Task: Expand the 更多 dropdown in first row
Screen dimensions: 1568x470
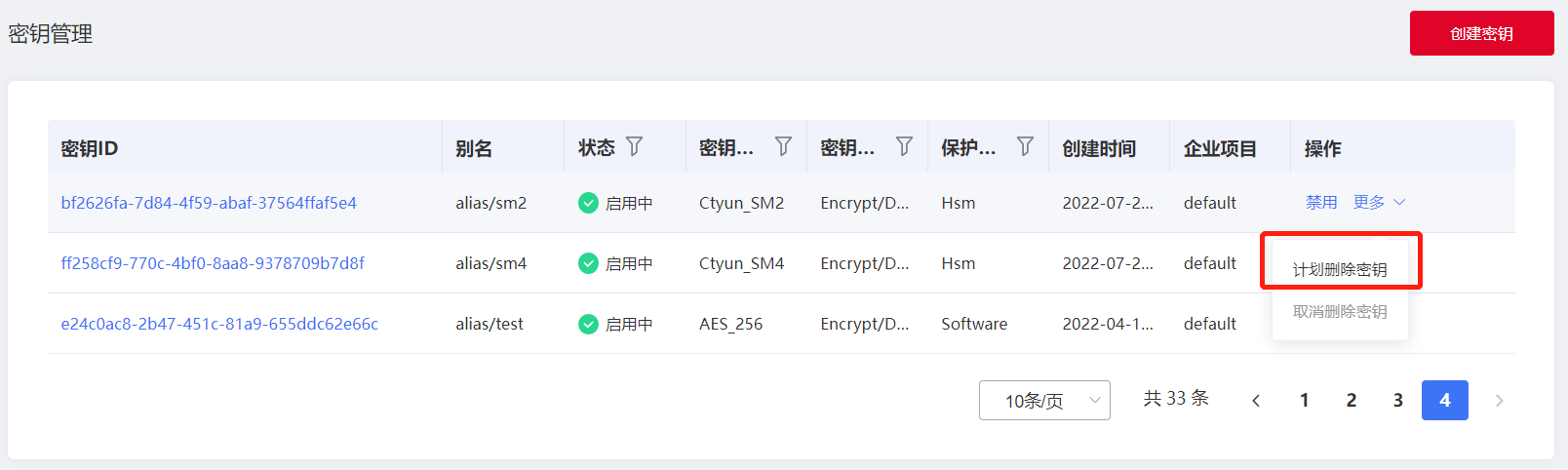Action: click(1379, 202)
